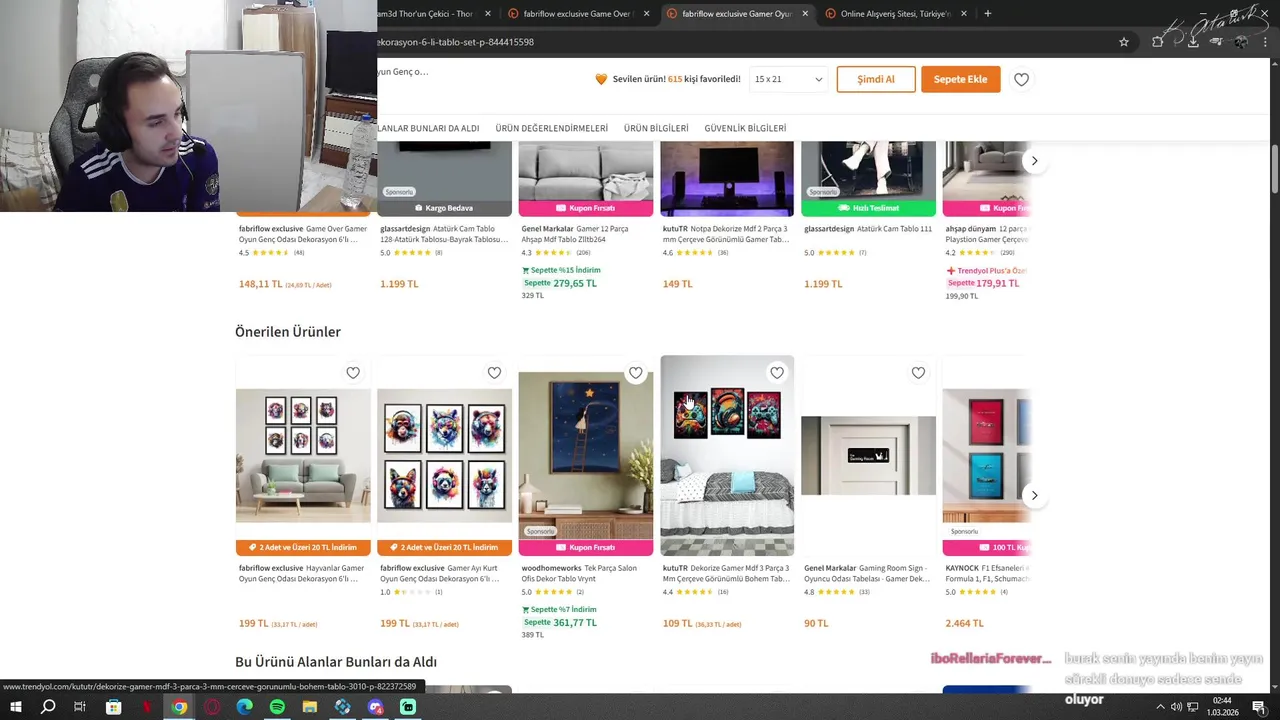Click the browser vertical scrollbar thumb
This screenshot has width=1280, height=720.
(1274, 170)
